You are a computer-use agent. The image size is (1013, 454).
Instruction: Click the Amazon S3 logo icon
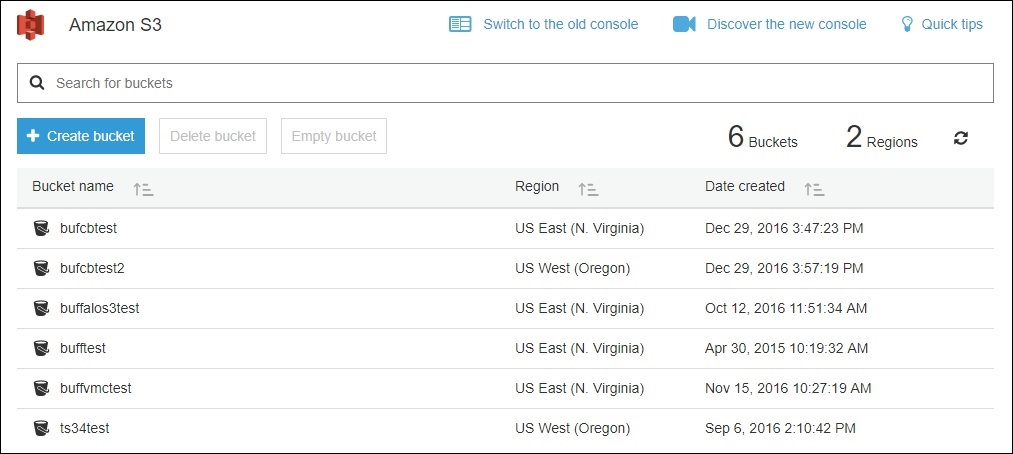tap(31, 24)
